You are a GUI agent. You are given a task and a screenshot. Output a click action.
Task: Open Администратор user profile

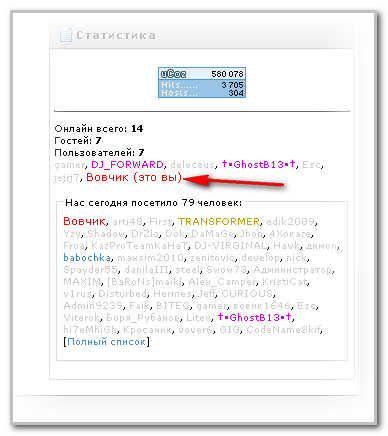293,270
